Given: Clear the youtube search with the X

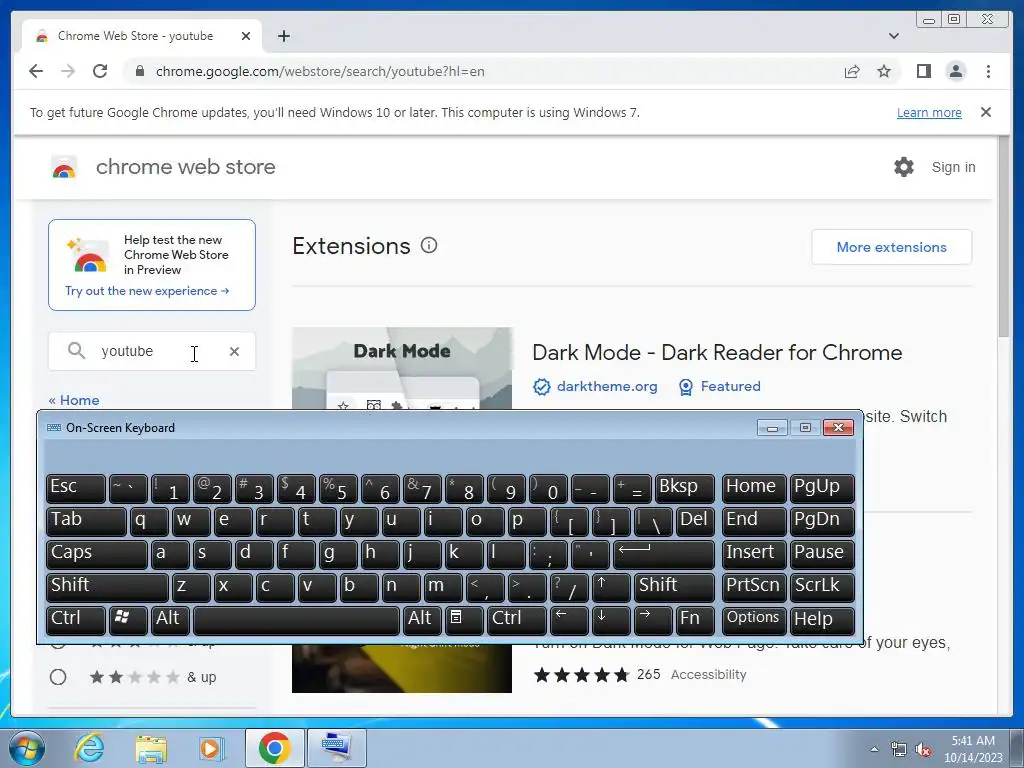Looking at the screenshot, I should click(x=234, y=351).
